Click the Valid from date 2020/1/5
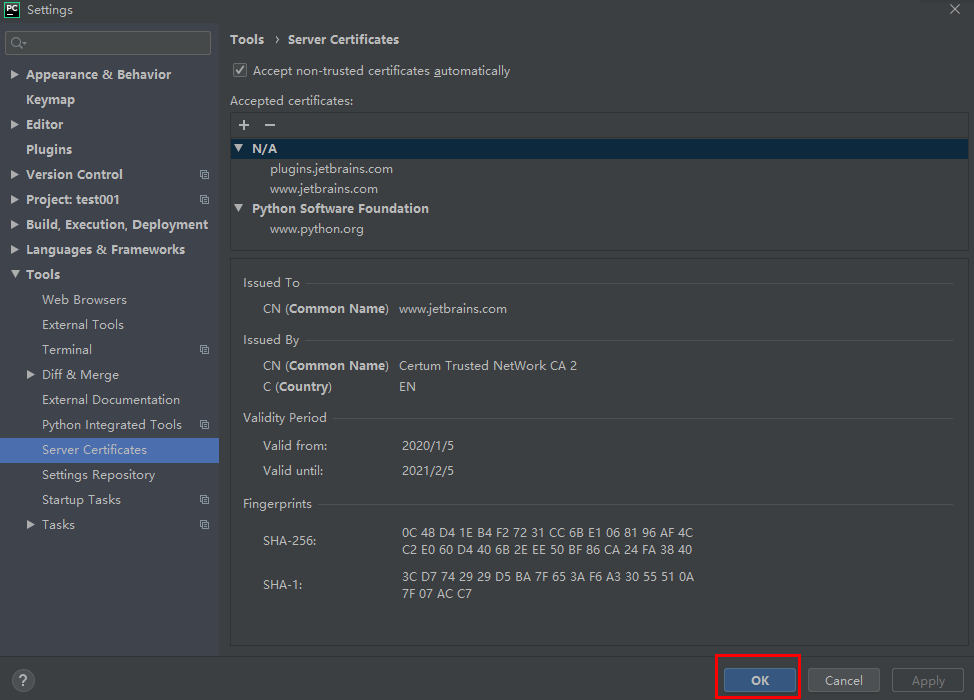The width and height of the screenshot is (974, 700). (x=428, y=446)
